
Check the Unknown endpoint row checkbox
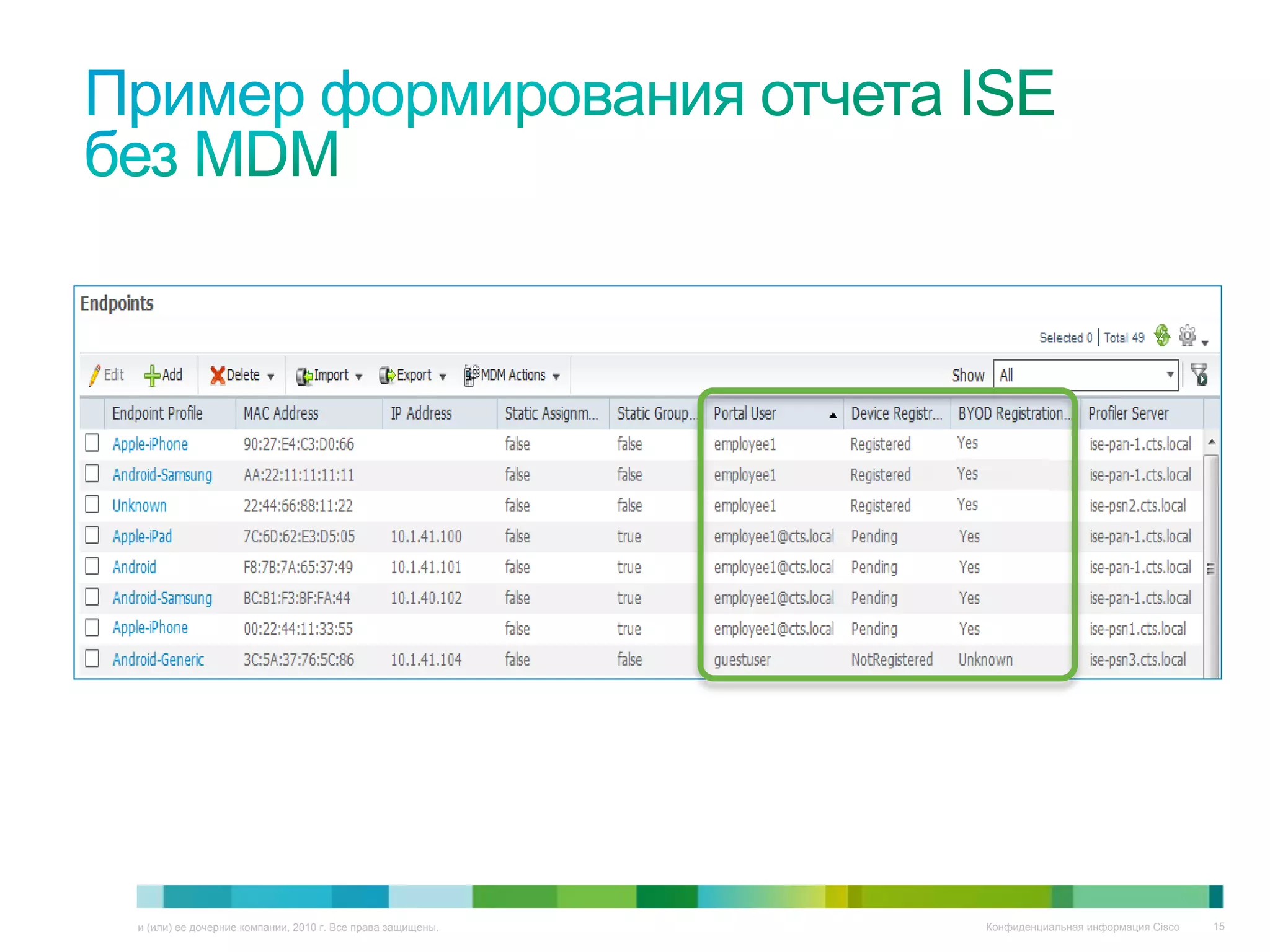92,504
